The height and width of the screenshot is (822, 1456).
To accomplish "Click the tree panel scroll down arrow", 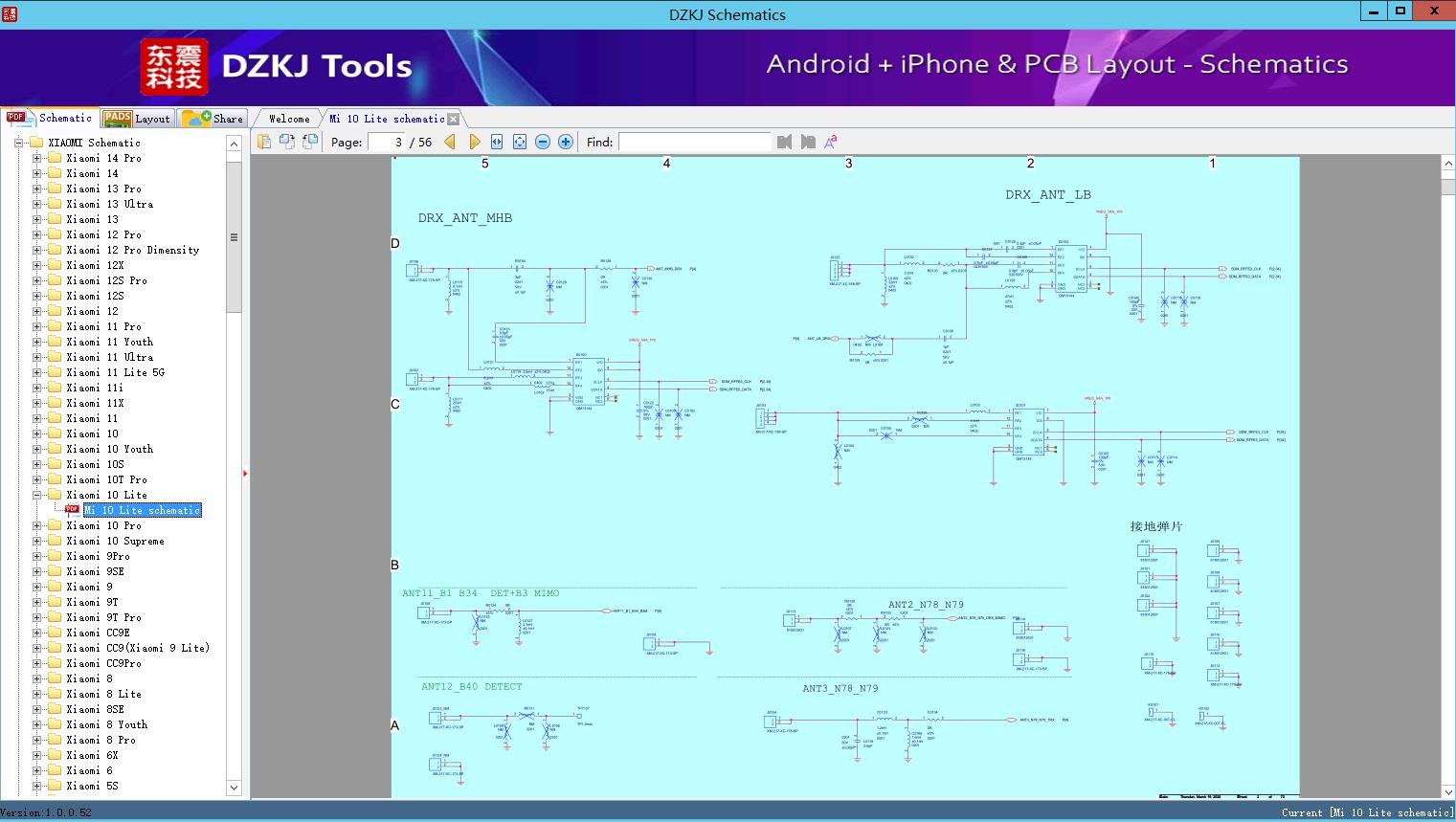I will [x=234, y=788].
